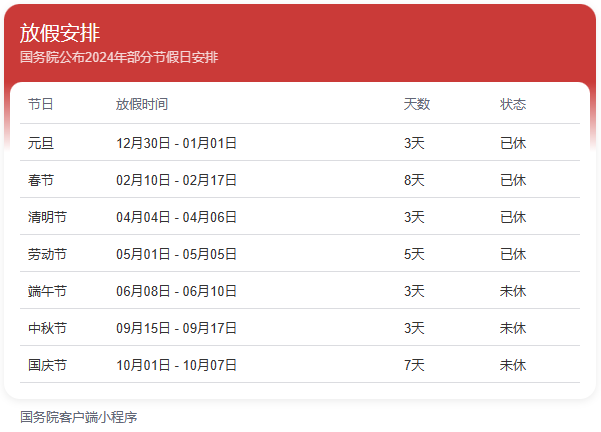Click the 节日 column header
This screenshot has width=601, height=432.
[41, 104]
